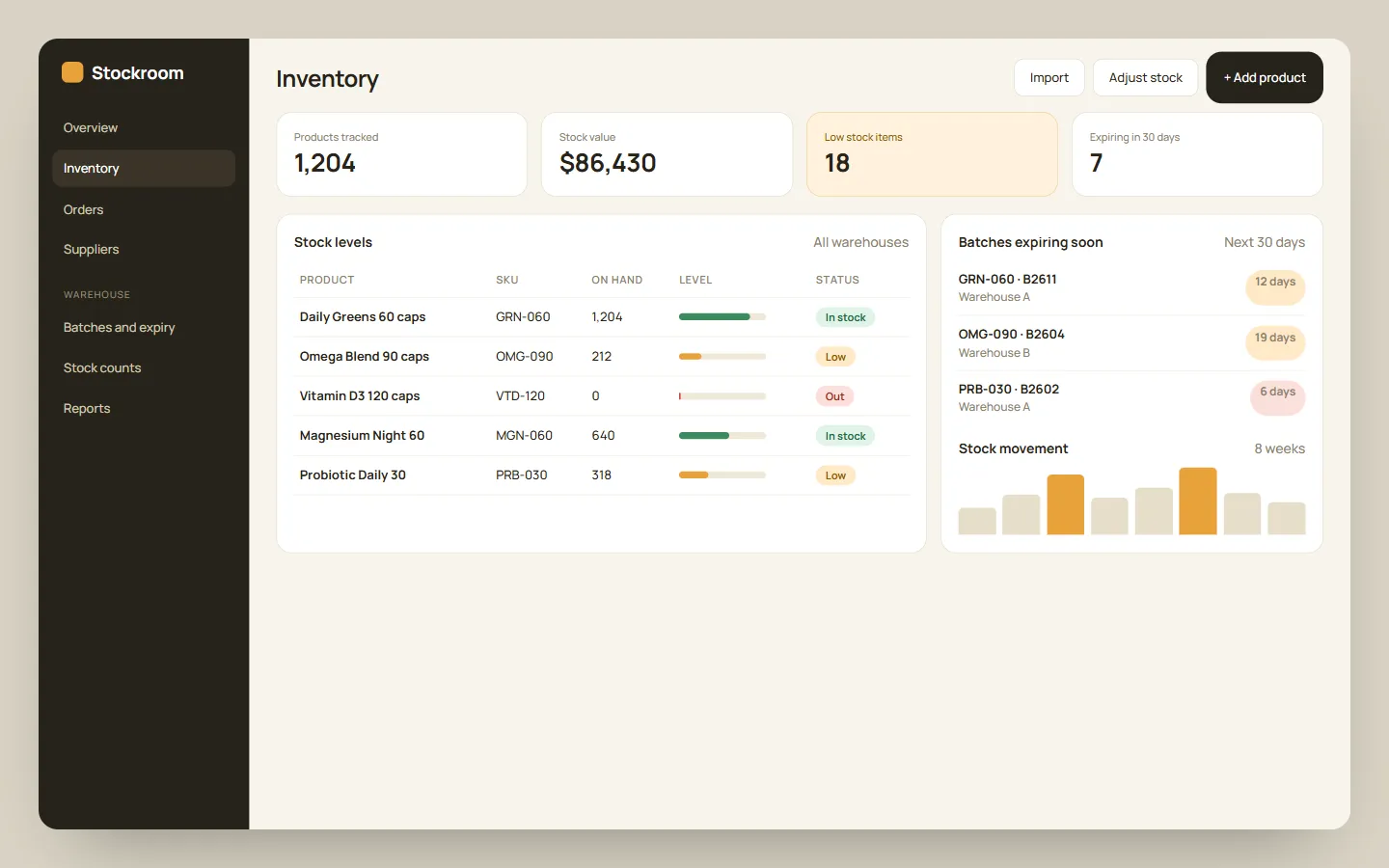This screenshot has width=1389, height=868.
Task: Sort by the PRODUCT column header
Action: coord(327,280)
